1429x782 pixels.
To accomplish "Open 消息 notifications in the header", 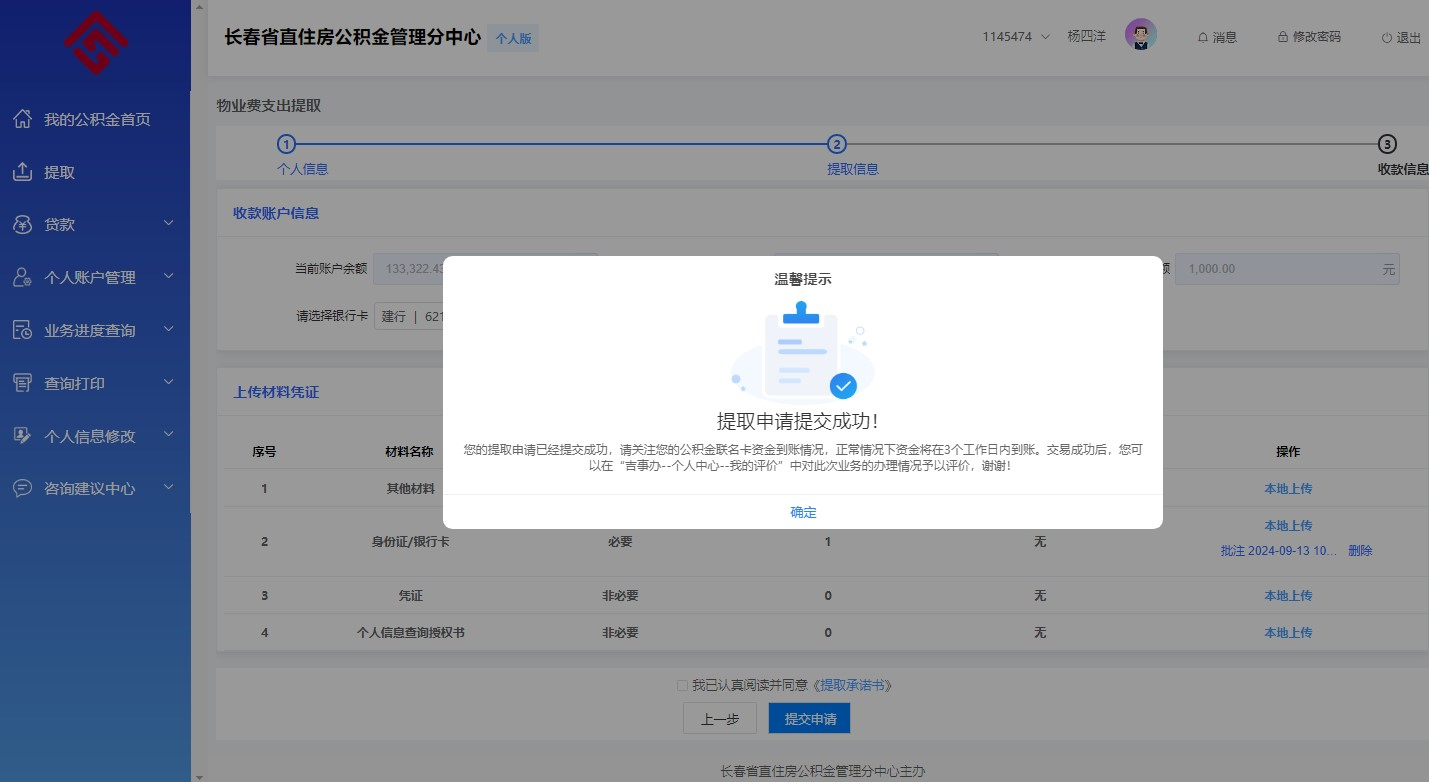I will (x=1217, y=37).
